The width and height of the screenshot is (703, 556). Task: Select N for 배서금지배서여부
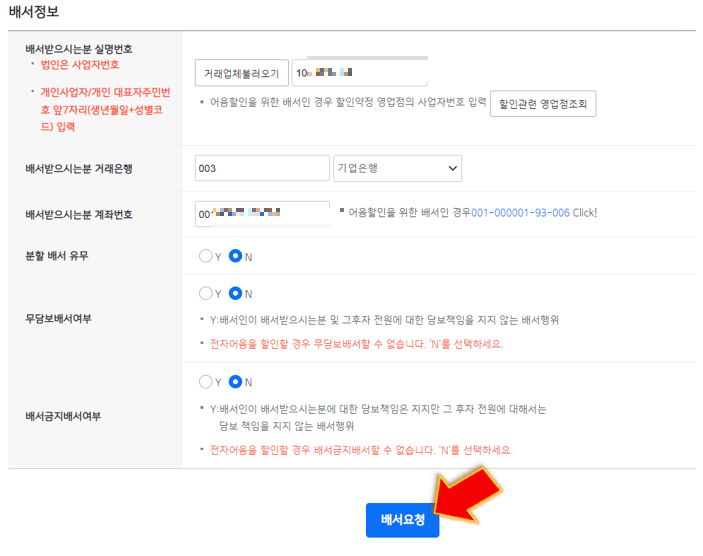pos(235,382)
